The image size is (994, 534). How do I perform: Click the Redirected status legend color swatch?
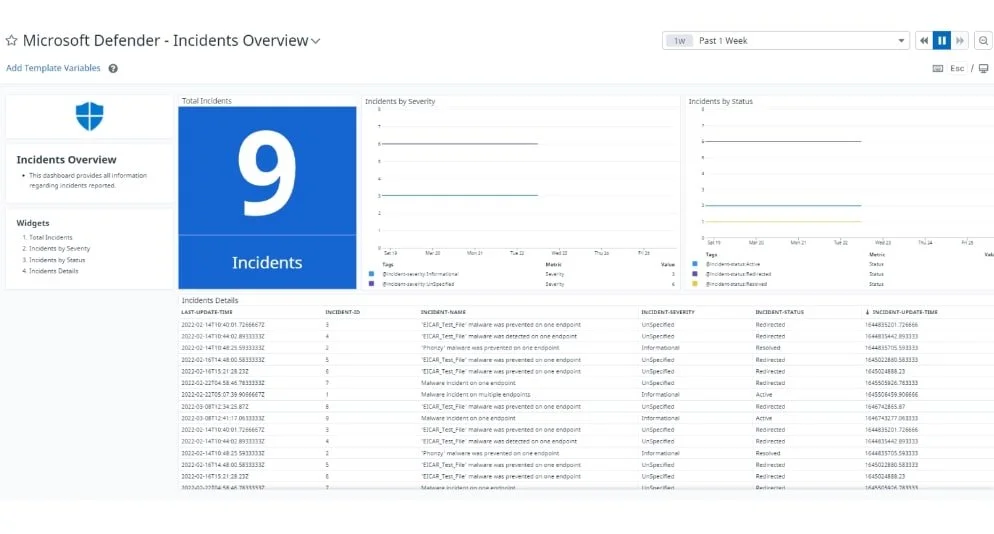pyautogui.click(x=695, y=274)
